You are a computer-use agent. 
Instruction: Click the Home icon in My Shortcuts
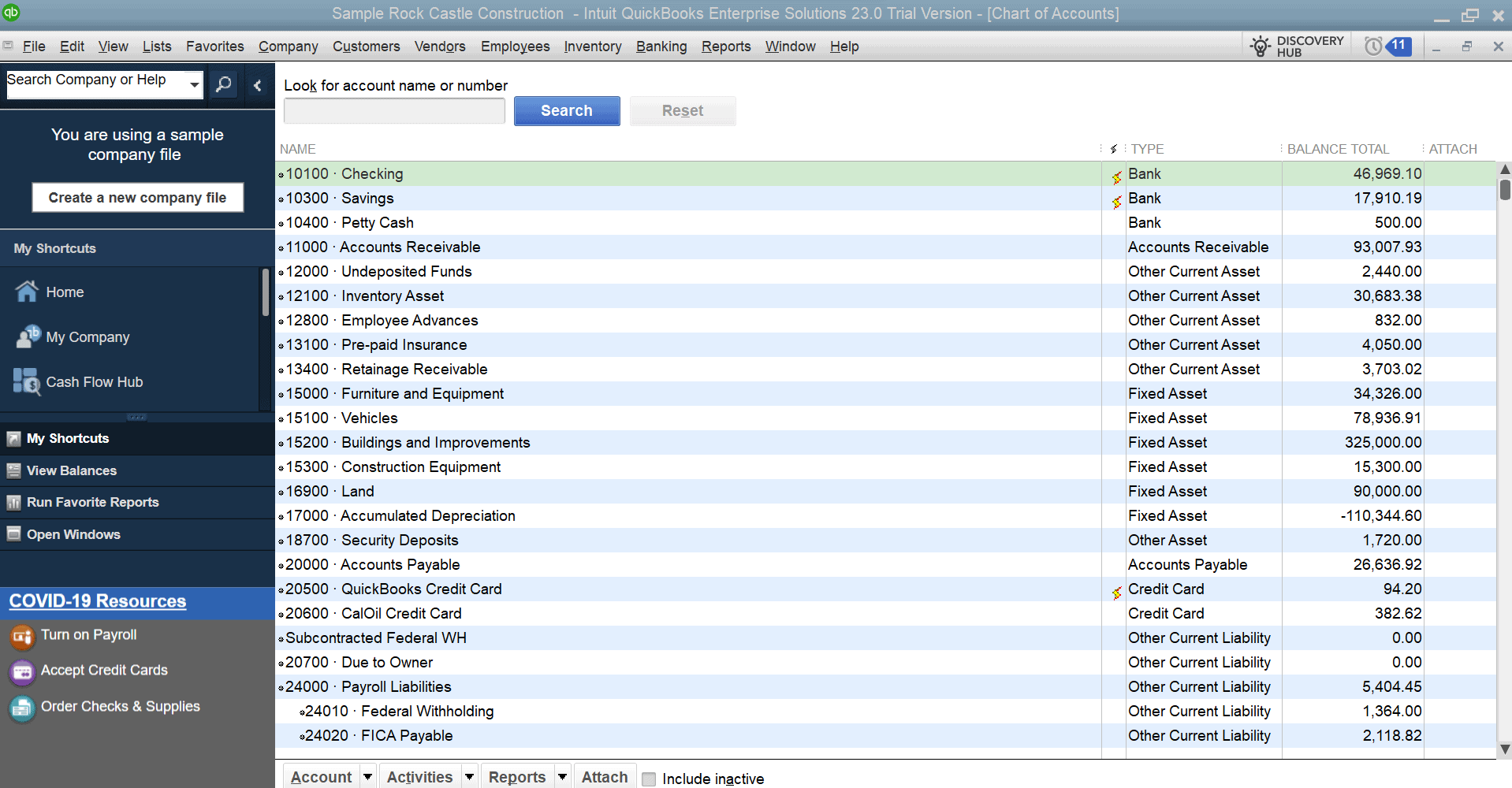pyautogui.click(x=27, y=292)
